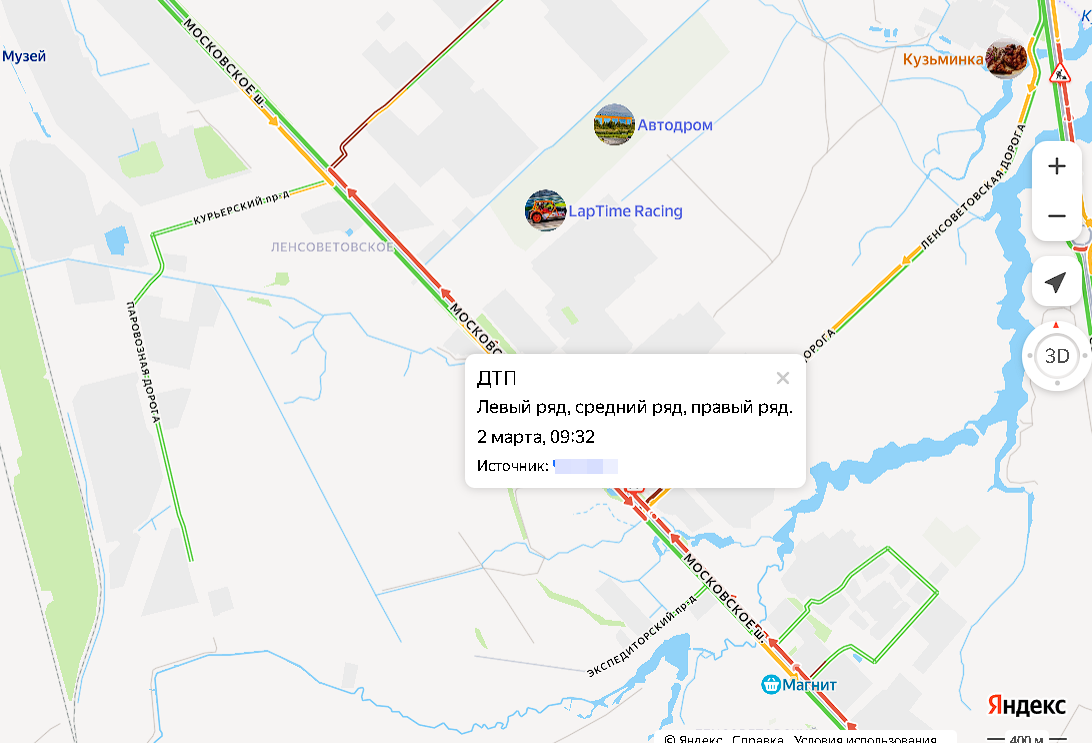This screenshot has height=743, width=1092.
Task: Click the LapTime Racing text label
Action: 625,211
